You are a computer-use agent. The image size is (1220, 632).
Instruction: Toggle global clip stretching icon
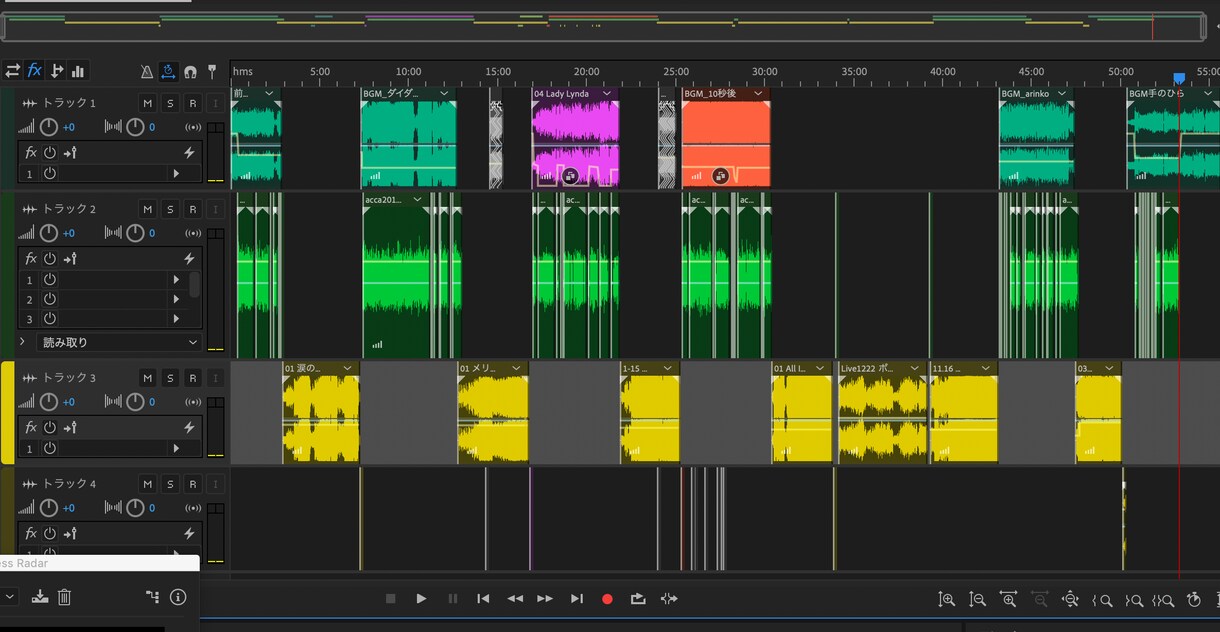(168, 72)
